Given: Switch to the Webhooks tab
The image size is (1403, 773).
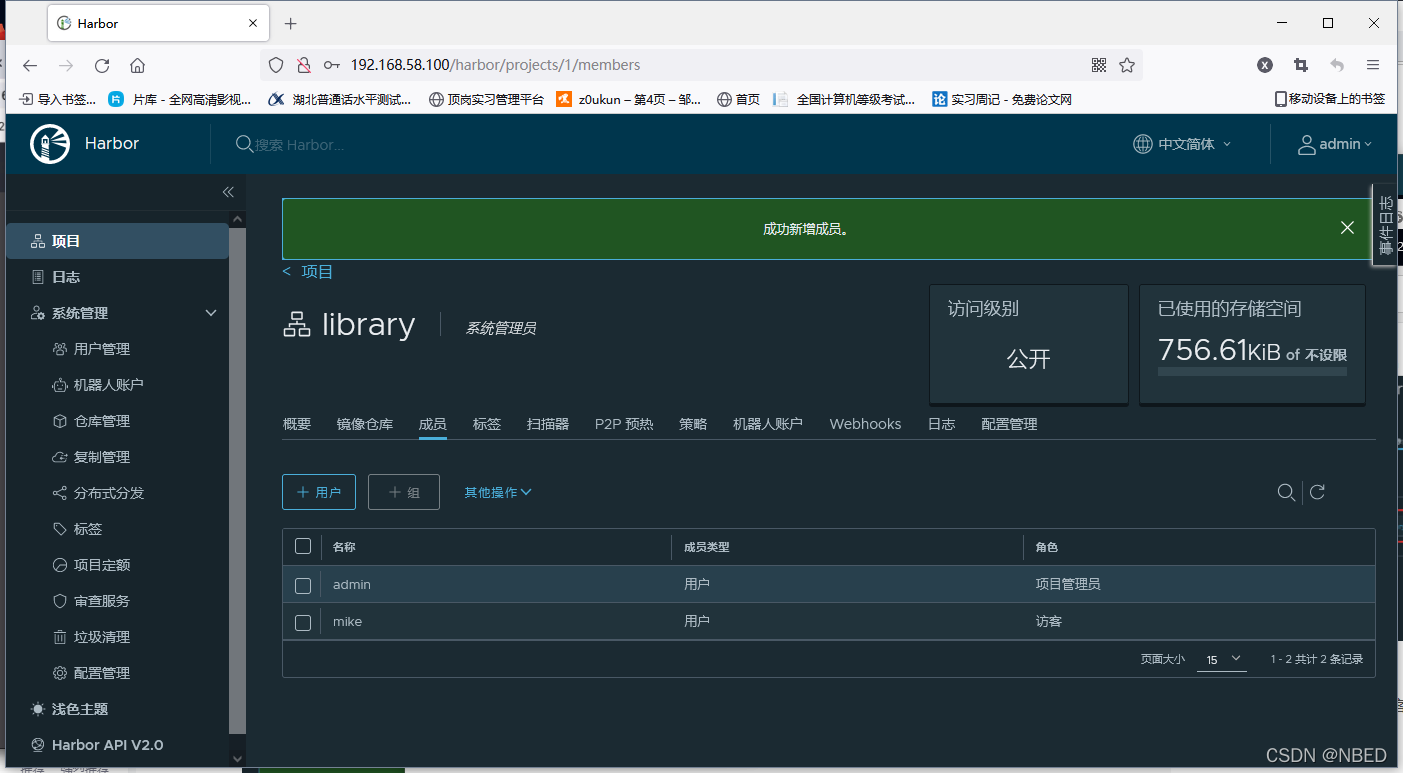Looking at the screenshot, I should point(865,424).
